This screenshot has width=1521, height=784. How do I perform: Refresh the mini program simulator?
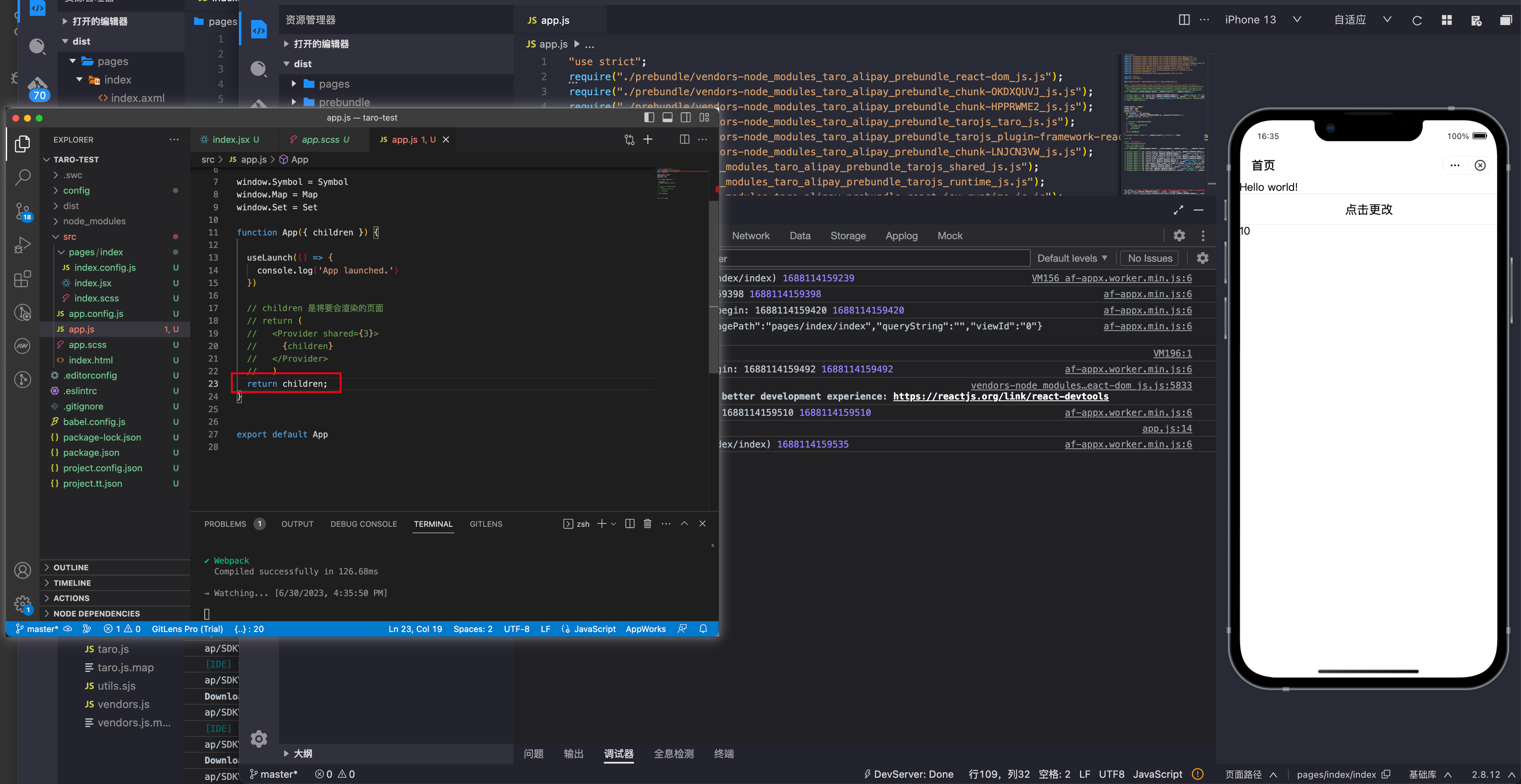click(1417, 20)
